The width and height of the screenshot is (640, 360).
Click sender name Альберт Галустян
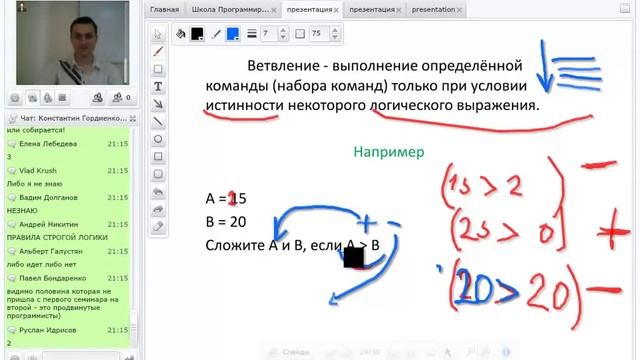[x=51, y=251]
